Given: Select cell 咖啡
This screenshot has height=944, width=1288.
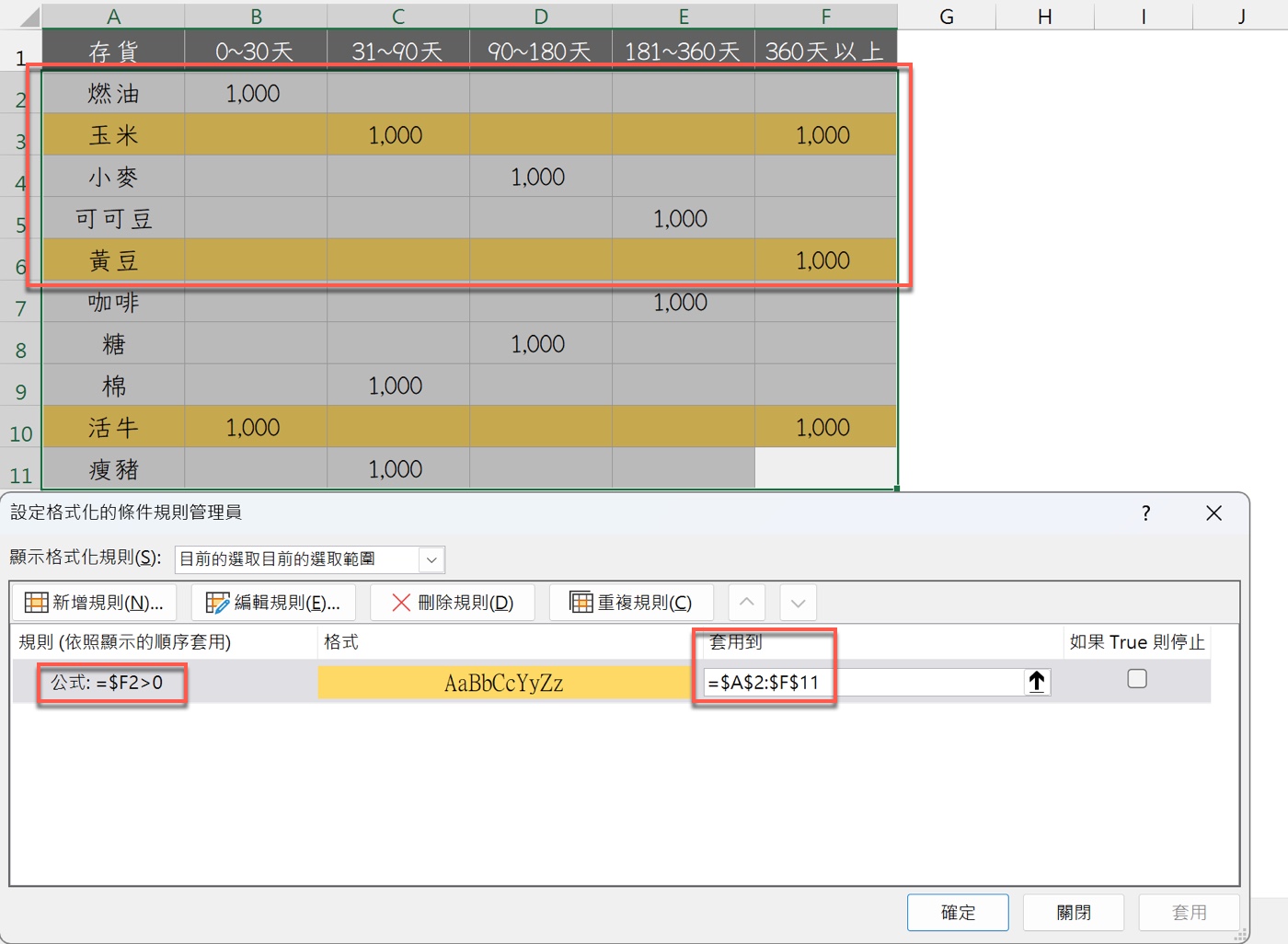Looking at the screenshot, I should 113,302.
